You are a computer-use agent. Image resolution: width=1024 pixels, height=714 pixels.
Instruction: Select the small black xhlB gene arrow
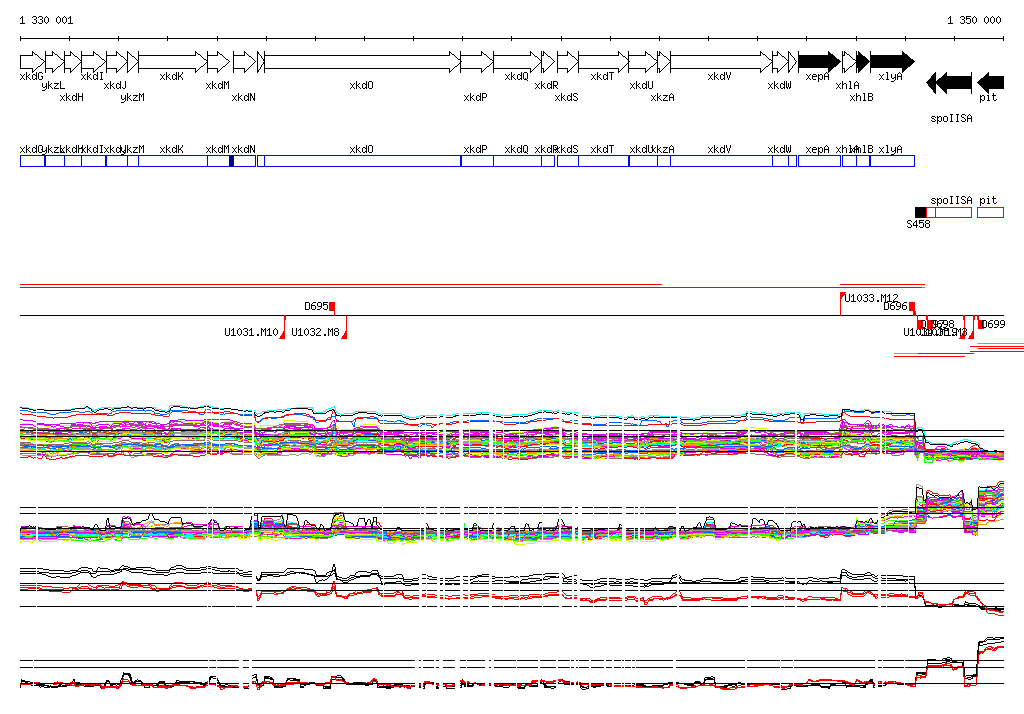coord(863,62)
